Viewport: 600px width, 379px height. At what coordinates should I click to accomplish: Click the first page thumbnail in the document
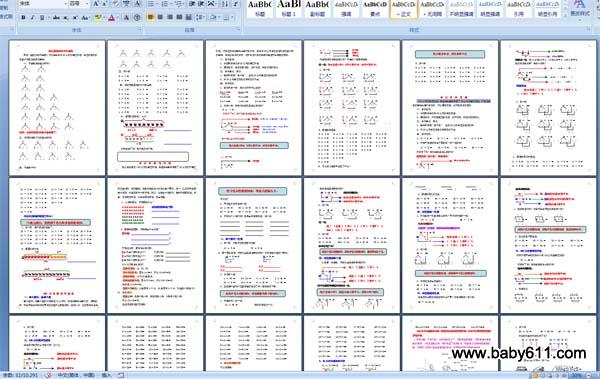[57, 108]
